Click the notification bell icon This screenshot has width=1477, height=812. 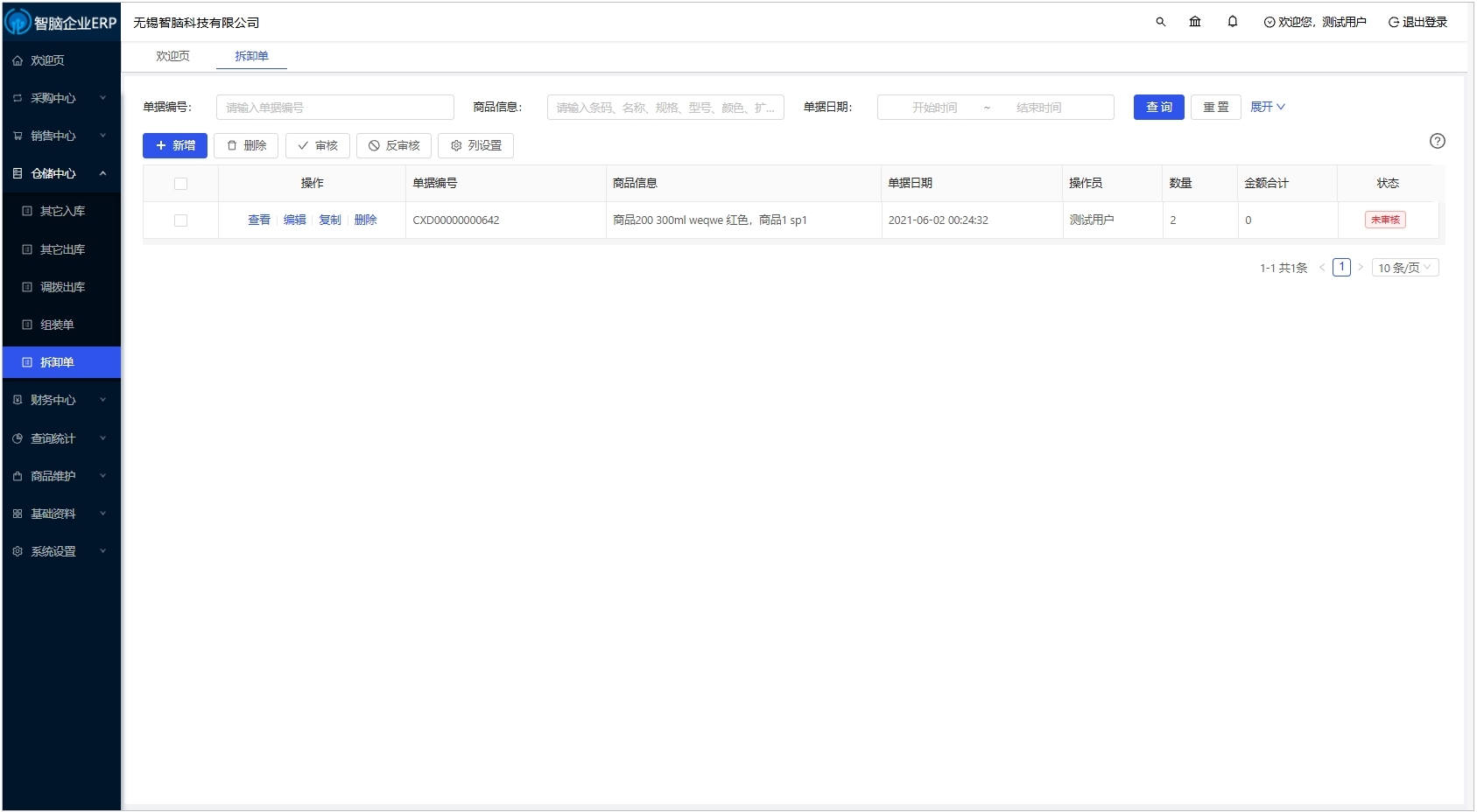1233,21
